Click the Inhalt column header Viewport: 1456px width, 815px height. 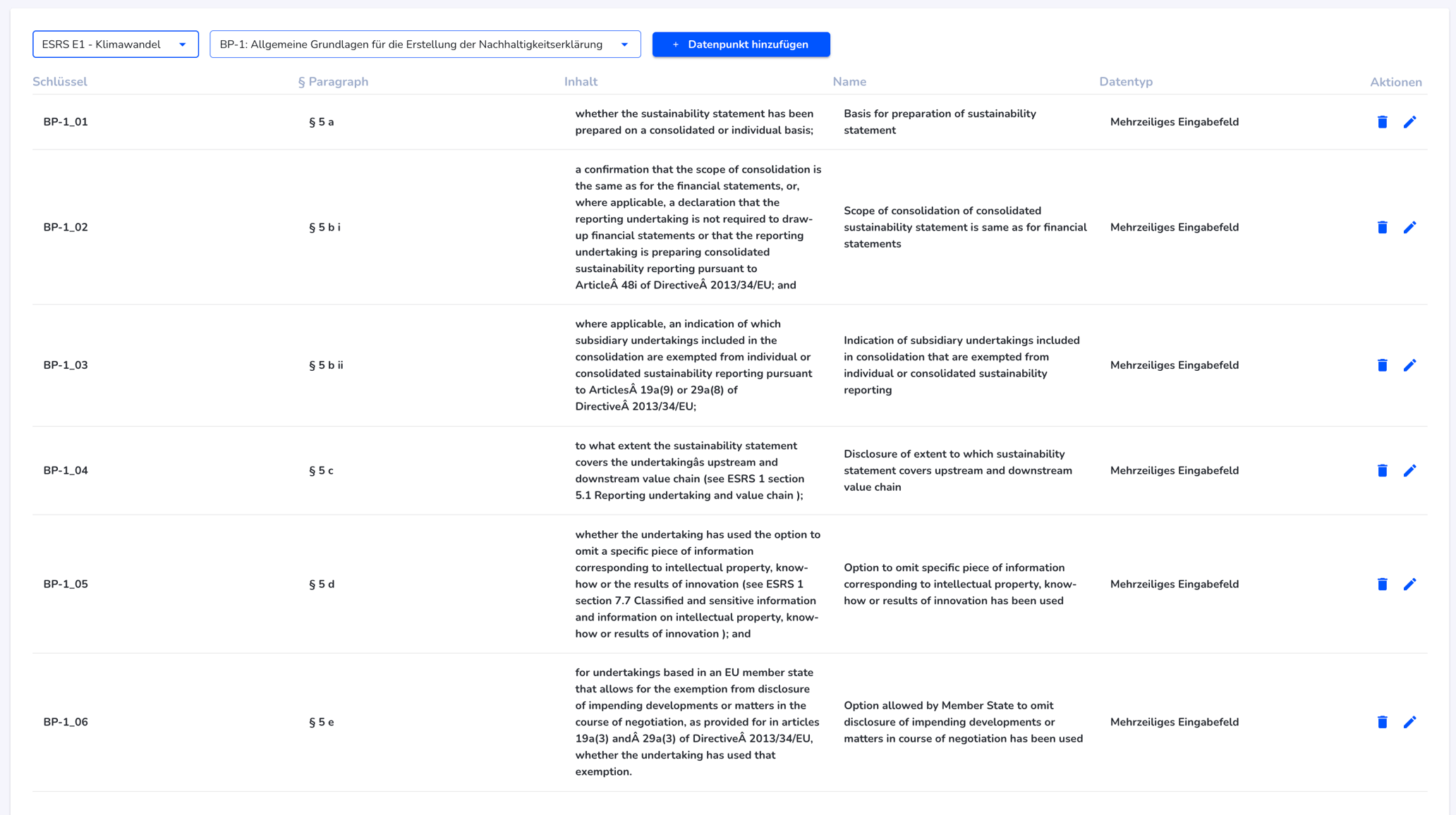tap(581, 82)
